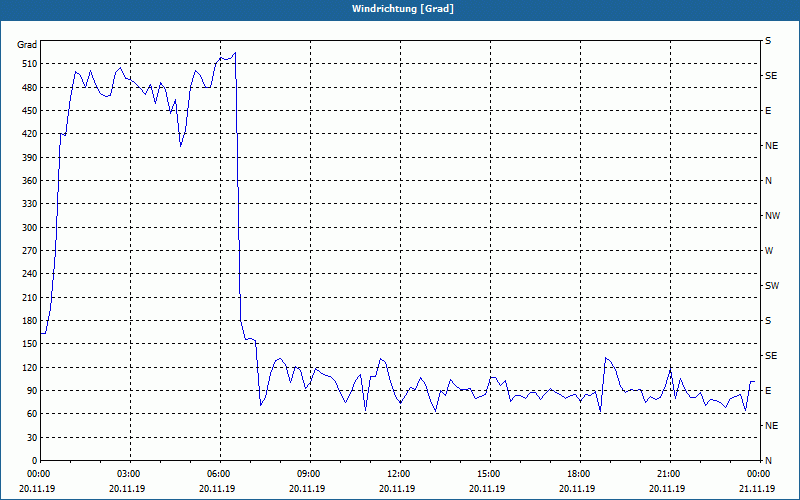Image resolution: width=800 pixels, height=500 pixels.
Task: Click the 00:00 time label above 21.11.19
Action: tap(760, 474)
